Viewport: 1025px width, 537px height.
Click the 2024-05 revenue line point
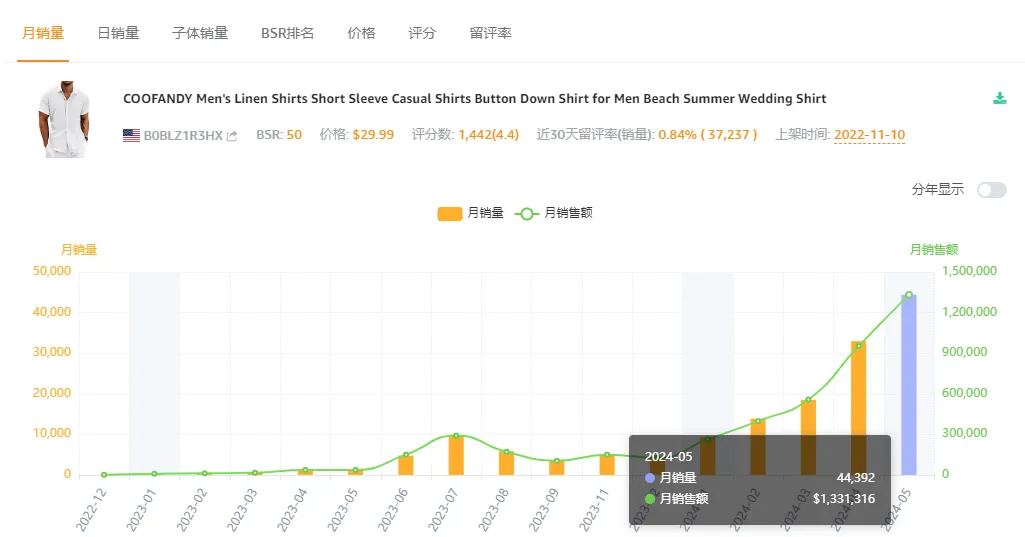909,295
